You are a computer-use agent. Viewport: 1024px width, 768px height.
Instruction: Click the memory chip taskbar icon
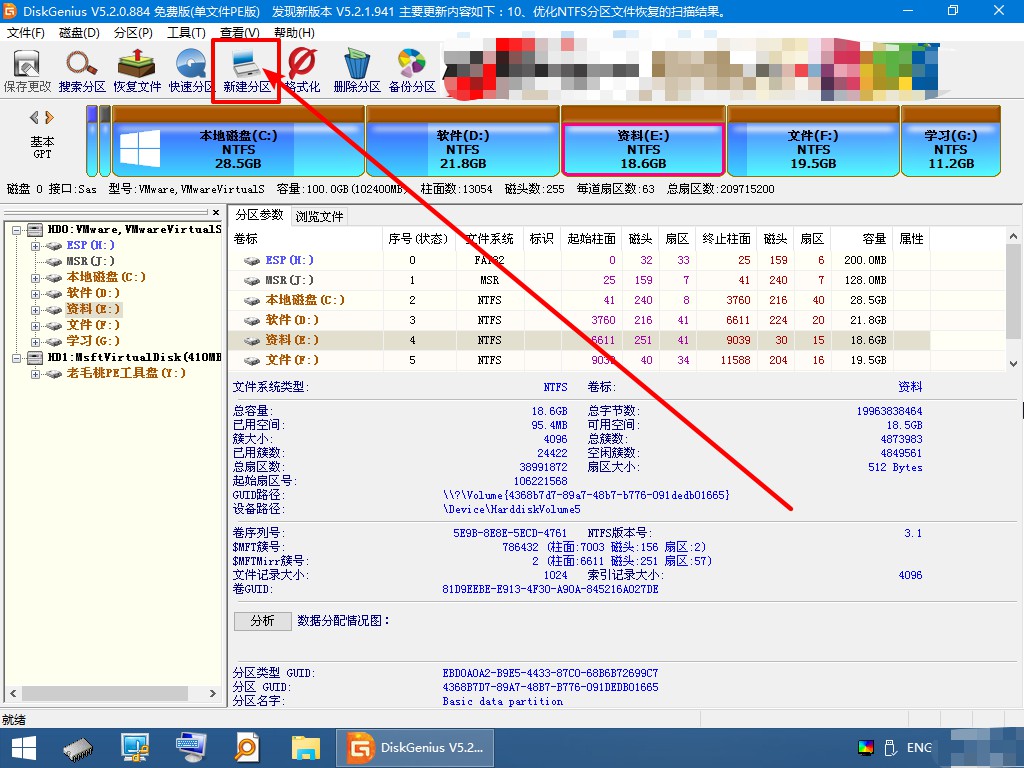click(x=78, y=748)
